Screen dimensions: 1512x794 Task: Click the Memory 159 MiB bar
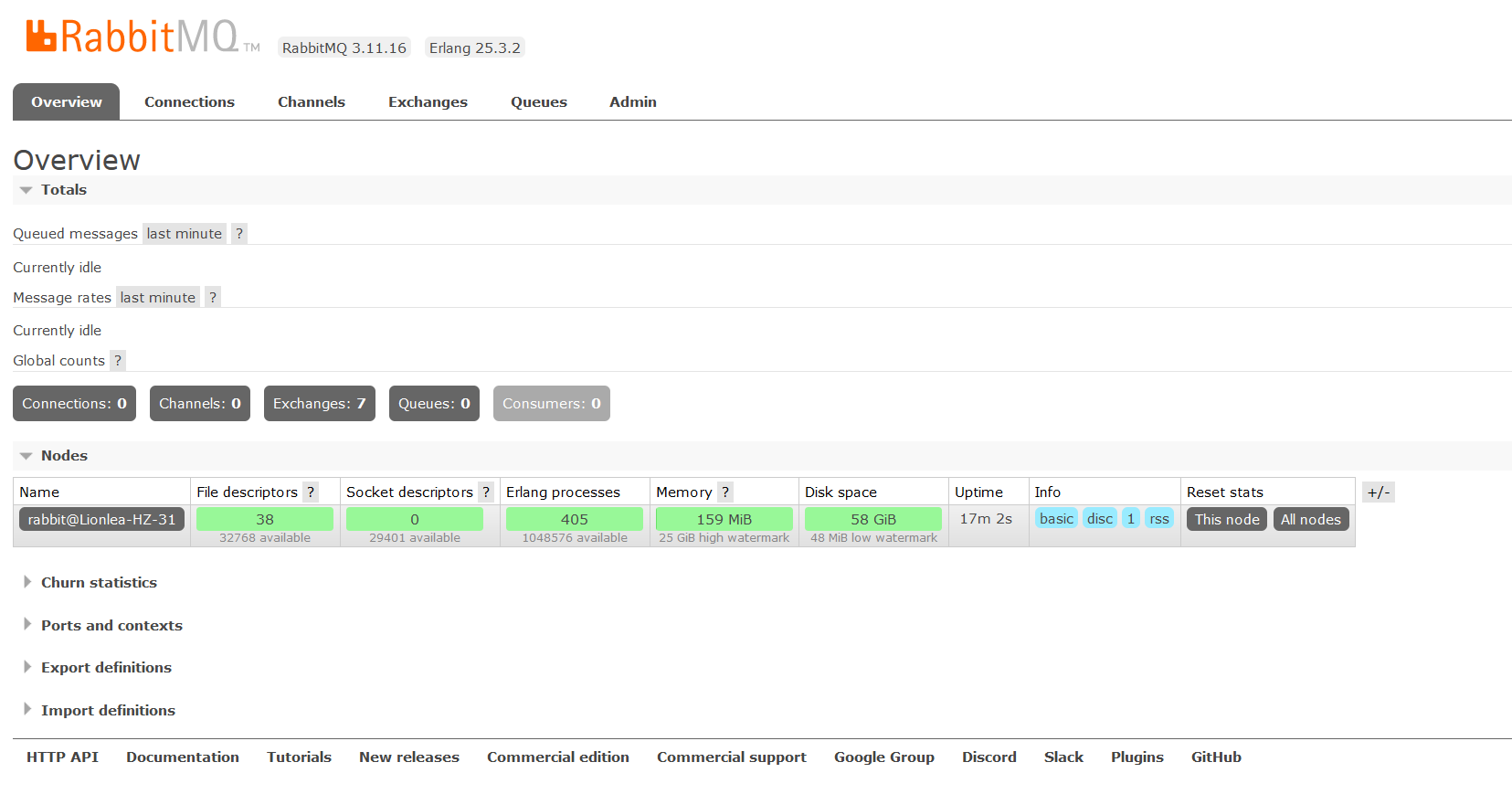(x=724, y=519)
